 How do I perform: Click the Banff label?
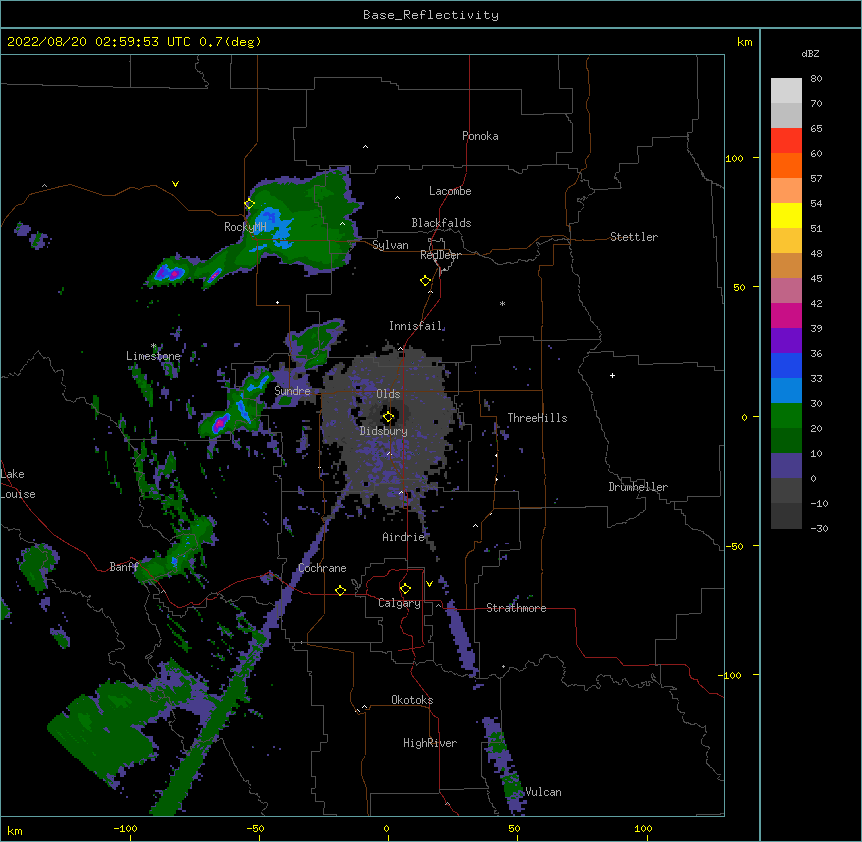124,567
